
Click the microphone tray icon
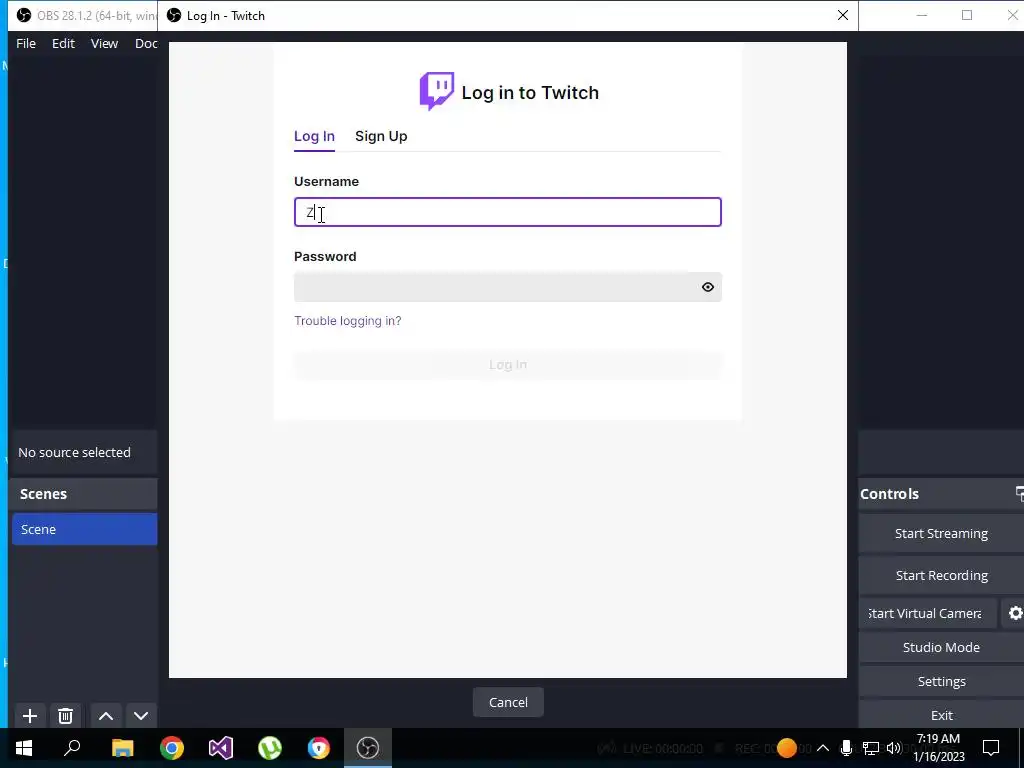846,748
